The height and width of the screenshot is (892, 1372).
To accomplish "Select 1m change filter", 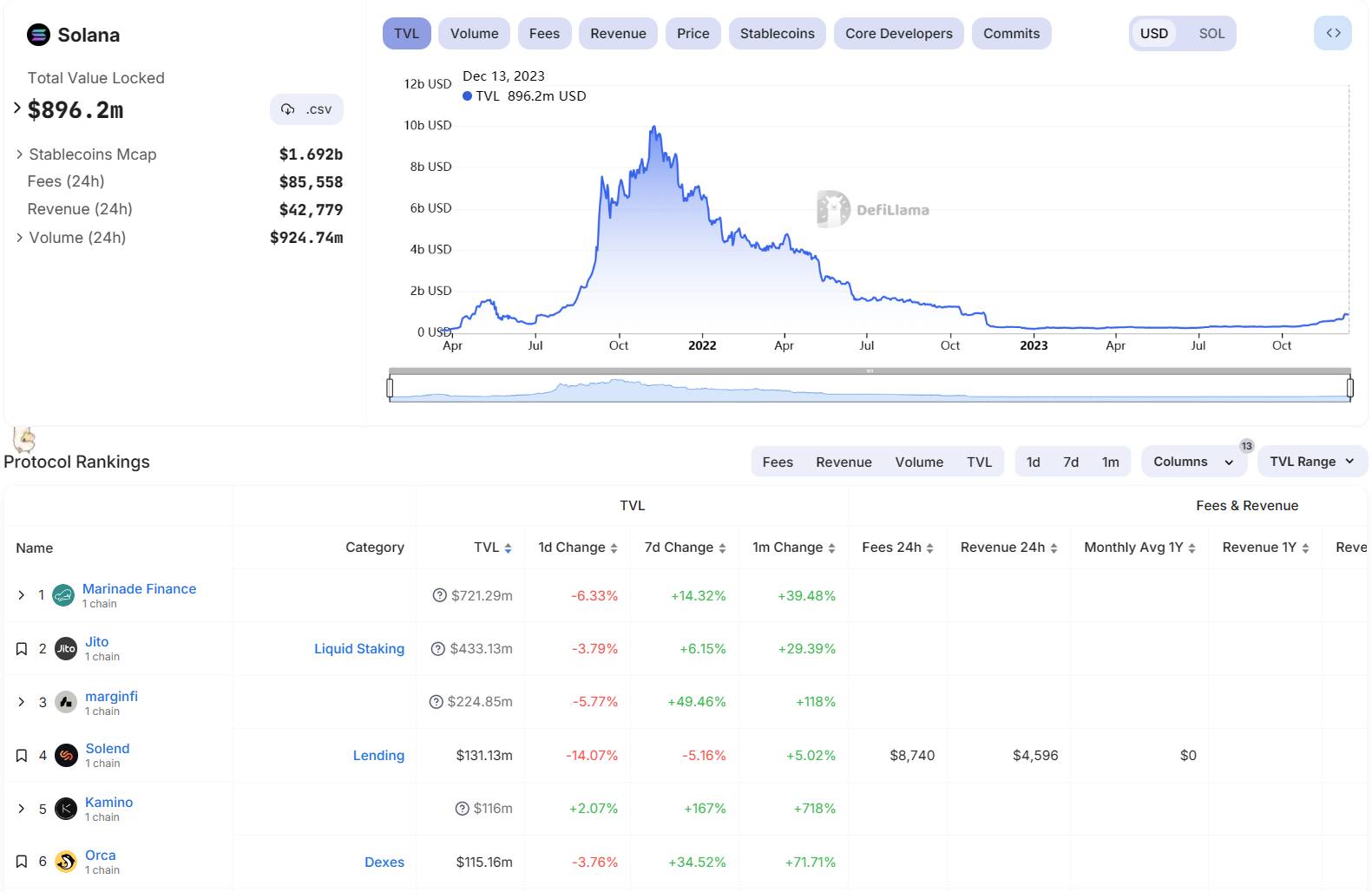I will pyautogui.click(x=1110, y=462).
